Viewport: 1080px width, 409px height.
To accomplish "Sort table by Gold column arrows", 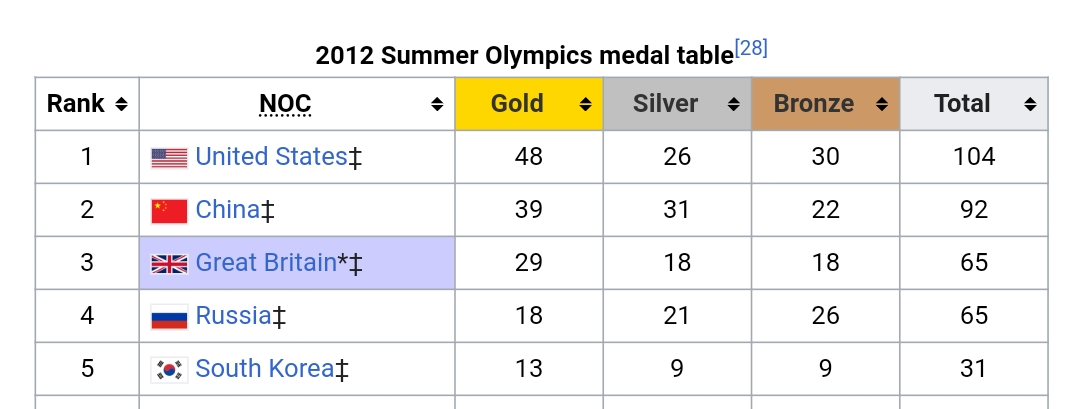I will pyautogui.click(x=585, y=104).
